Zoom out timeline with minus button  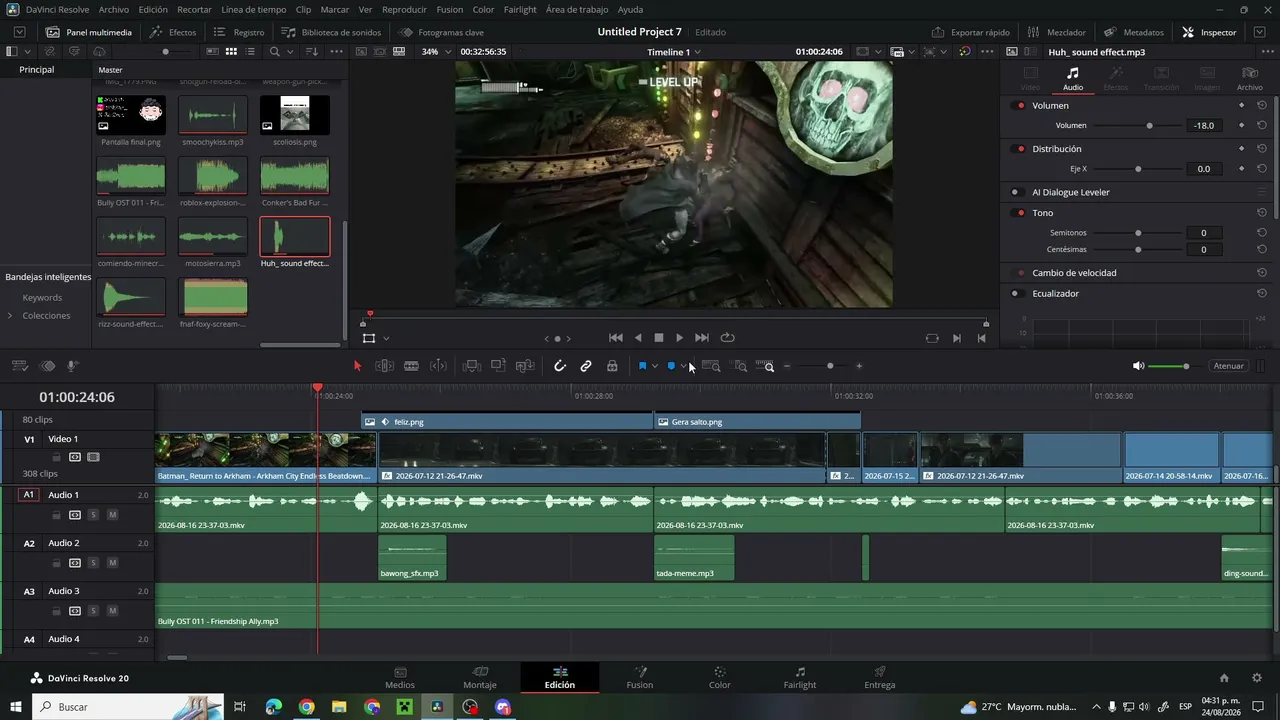787,366
